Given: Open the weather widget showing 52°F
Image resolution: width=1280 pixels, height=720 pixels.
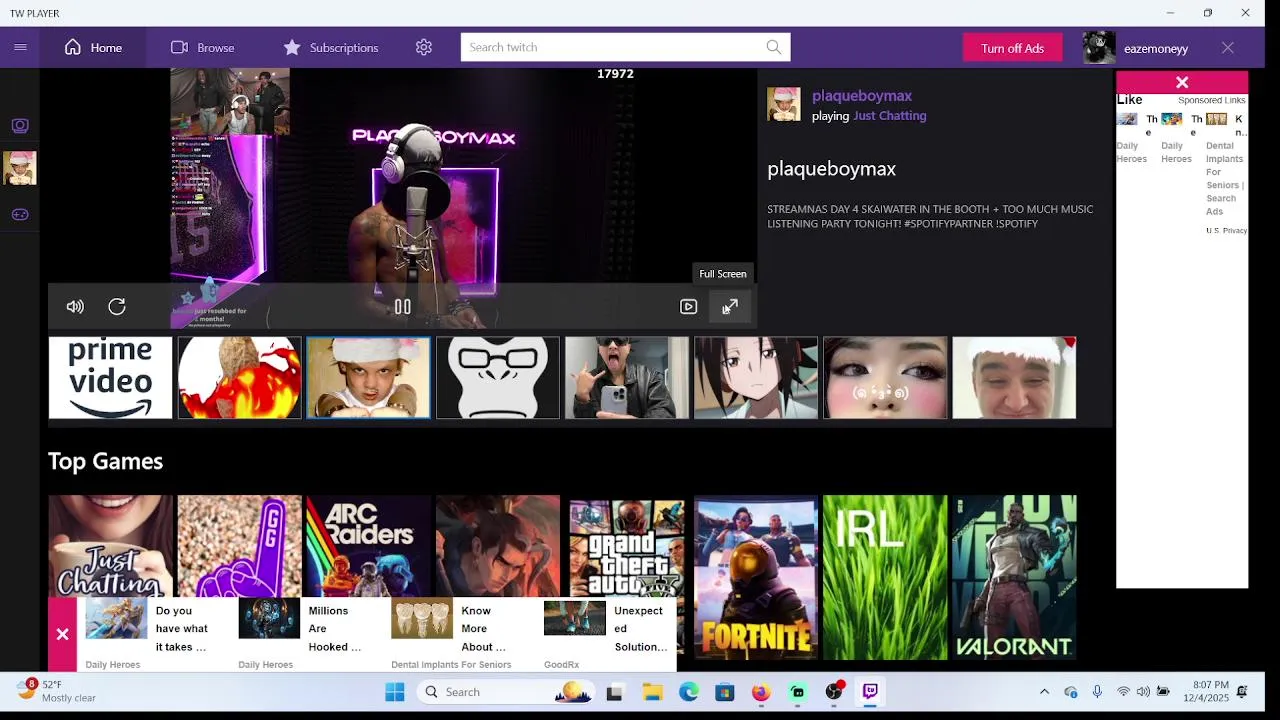Looking at the screenshot, I should [55, 691].
